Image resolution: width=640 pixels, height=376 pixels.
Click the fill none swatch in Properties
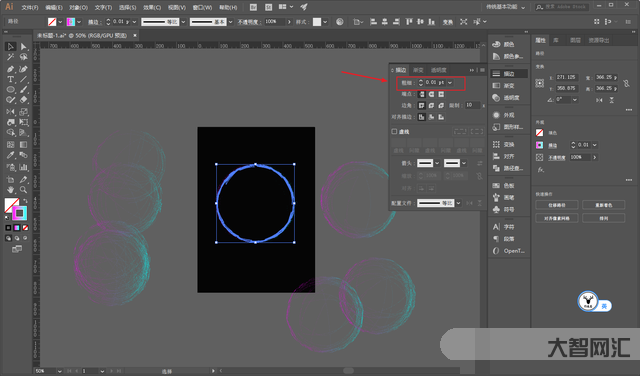click(x=540, y=133)
